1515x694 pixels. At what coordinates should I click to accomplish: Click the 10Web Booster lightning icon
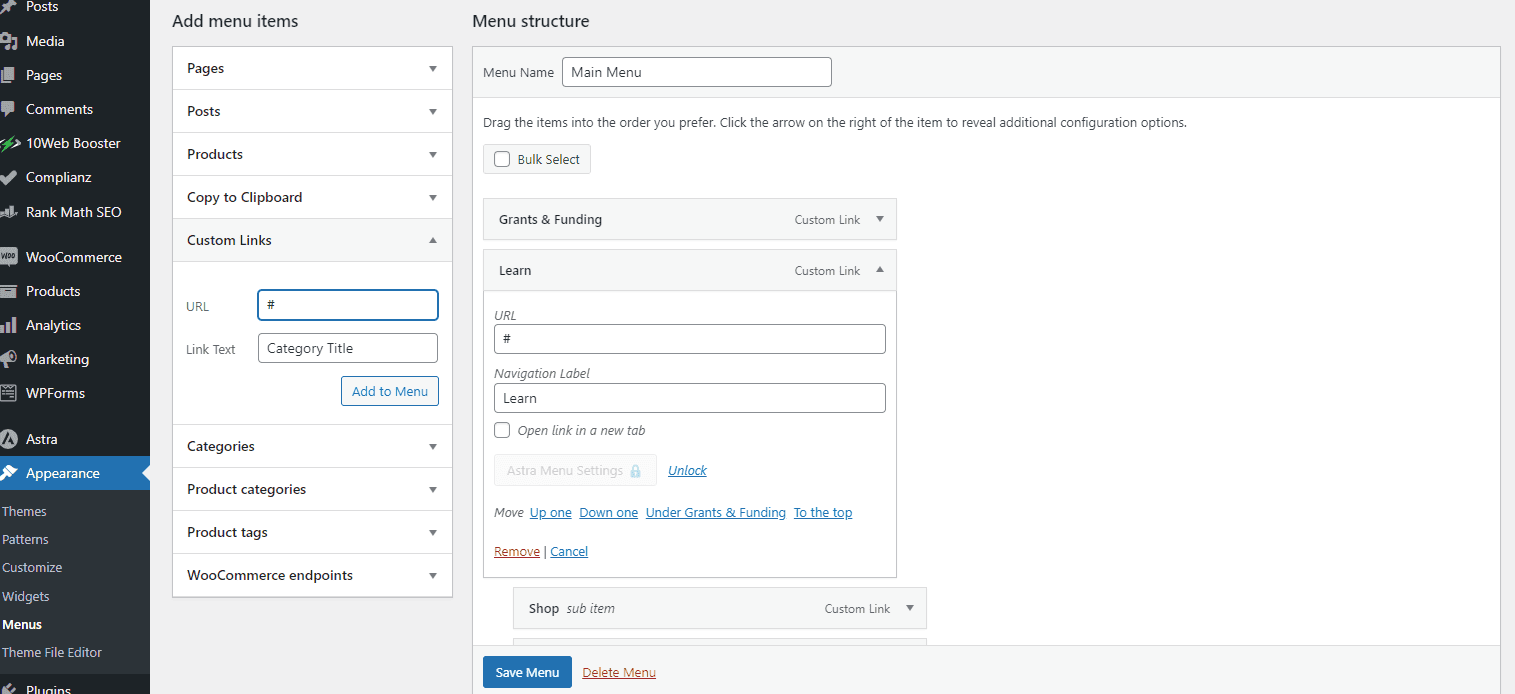point(8,143)
